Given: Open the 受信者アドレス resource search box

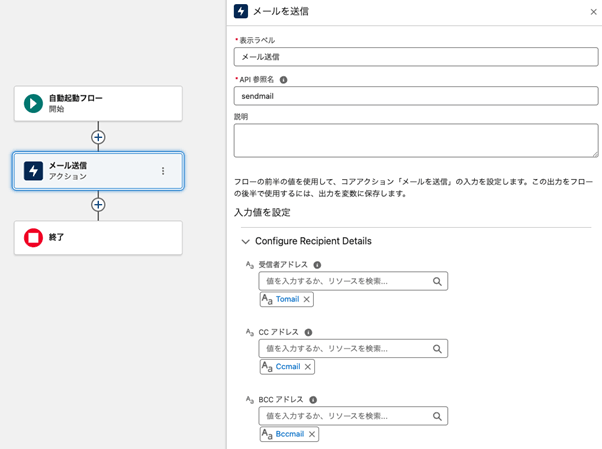Looking at the screenshot, I should coord(345,282).
